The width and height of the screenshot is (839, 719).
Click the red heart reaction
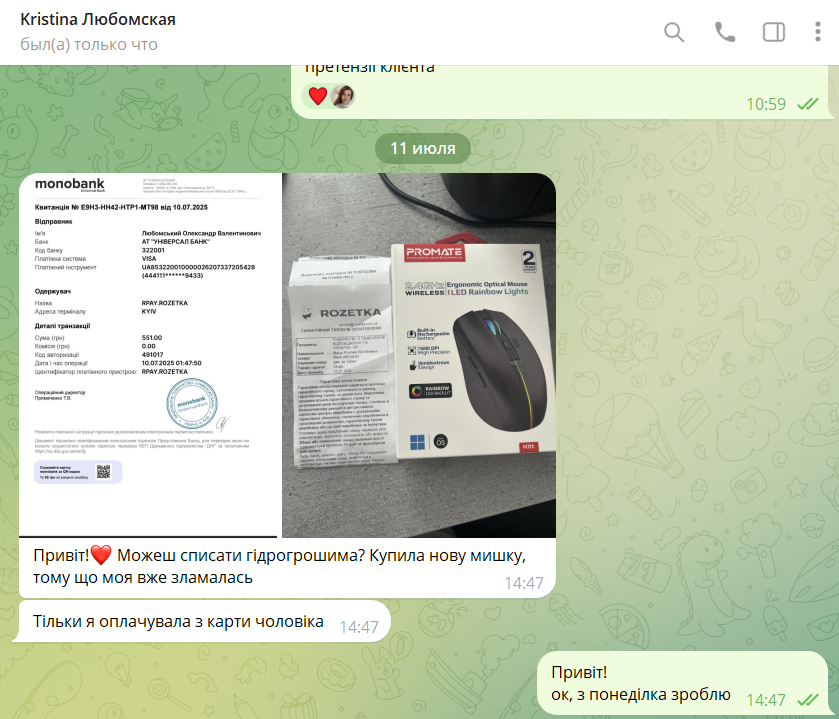coord(318,96)
